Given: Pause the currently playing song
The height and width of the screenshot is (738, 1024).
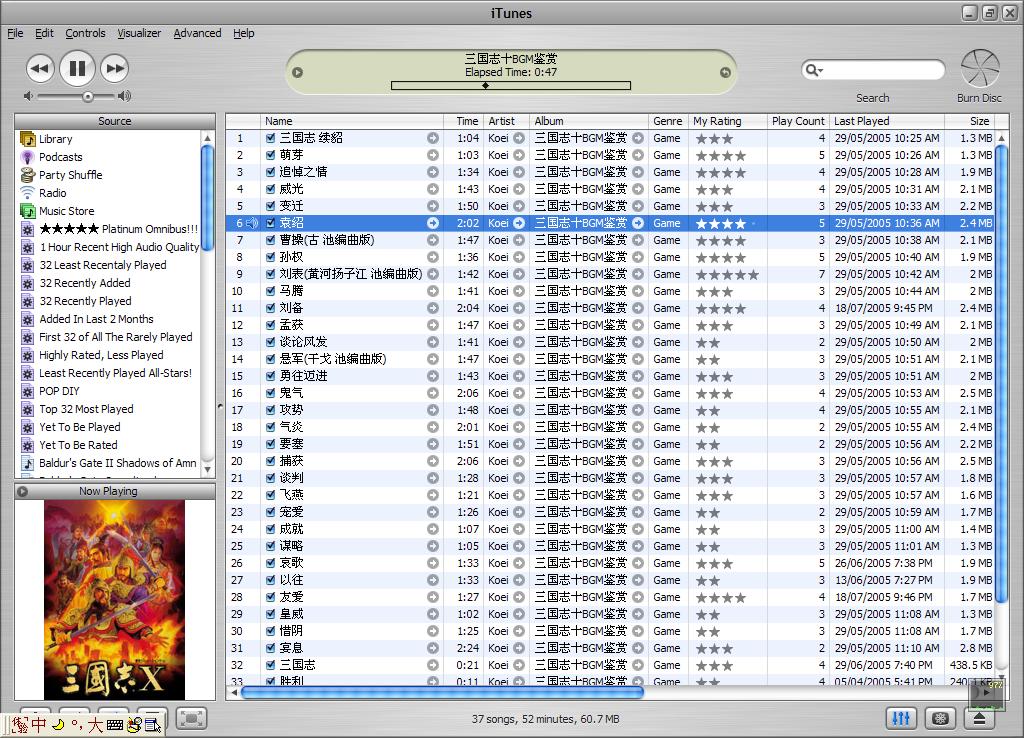Looking at the screenshot, I should tap(77, 68).
